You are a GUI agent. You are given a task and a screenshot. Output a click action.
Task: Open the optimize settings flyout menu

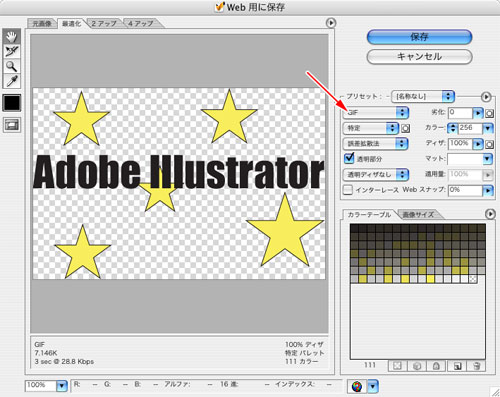point(486,97)
